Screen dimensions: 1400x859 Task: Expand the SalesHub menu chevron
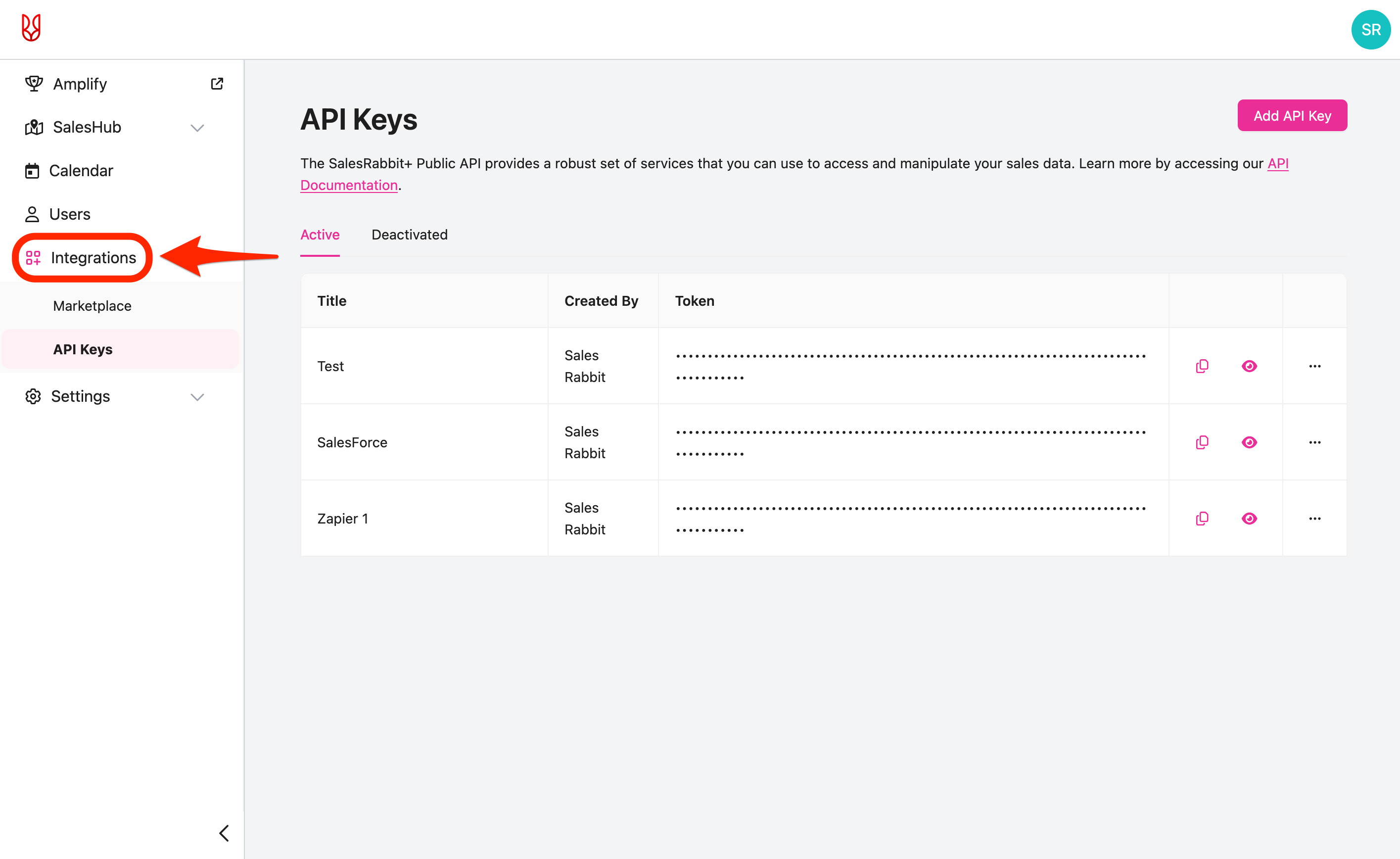pyautogui.click(x=197, y=128)
